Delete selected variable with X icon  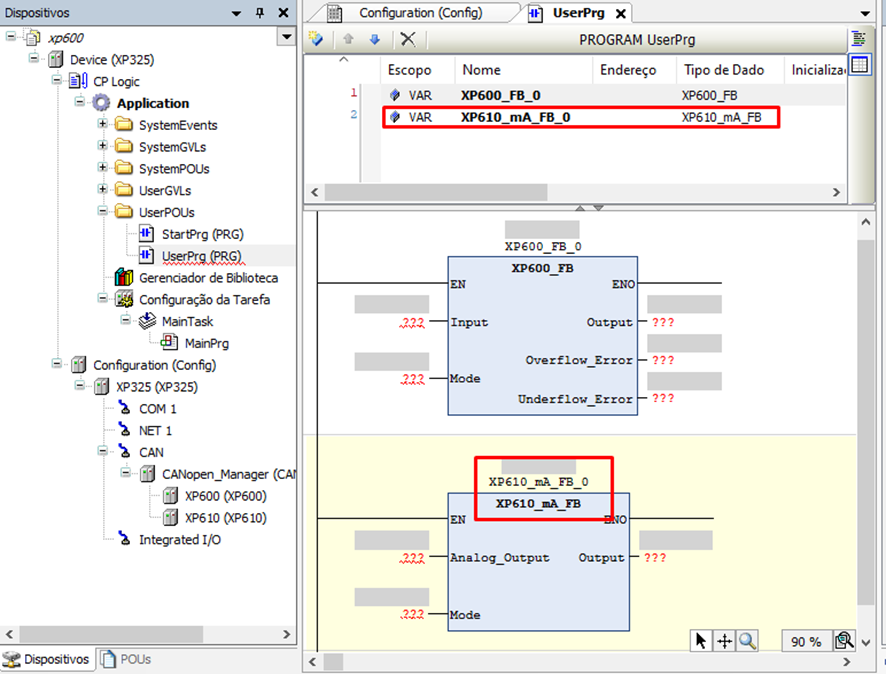(407, 40)
